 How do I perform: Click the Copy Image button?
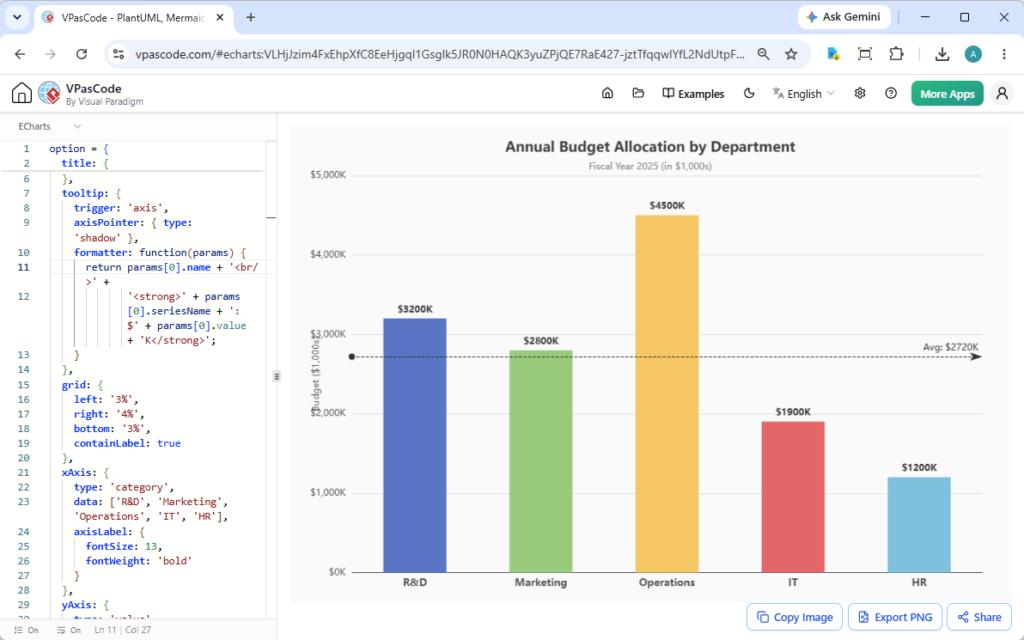click(795, 617)
